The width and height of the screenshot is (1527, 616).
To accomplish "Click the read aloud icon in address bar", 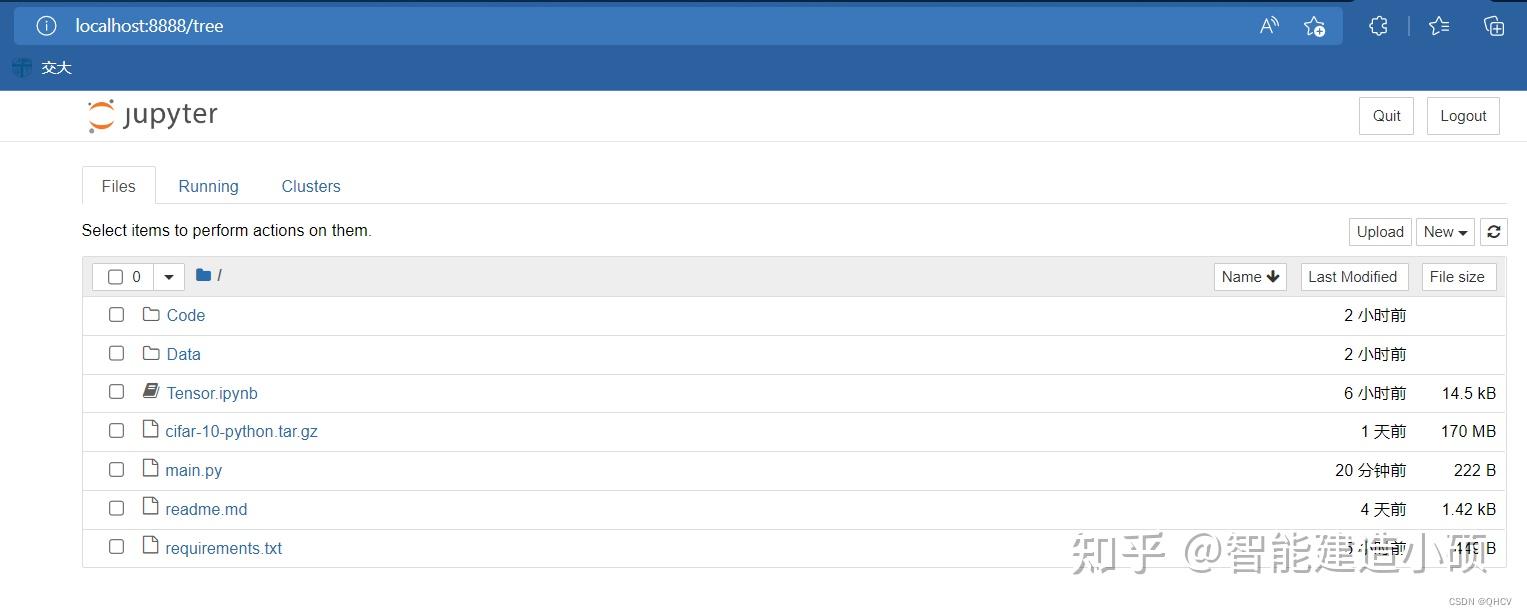I will click(1269, 26).
